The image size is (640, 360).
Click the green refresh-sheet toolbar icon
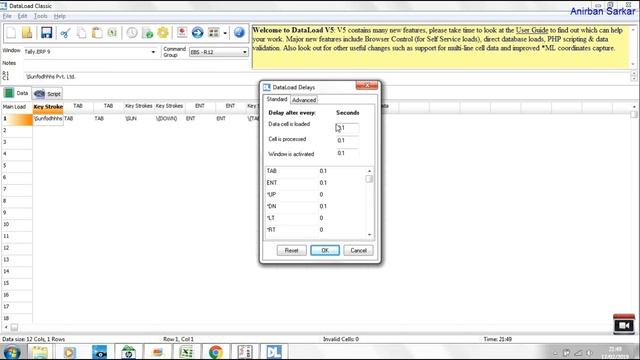(x=112, y=33)
